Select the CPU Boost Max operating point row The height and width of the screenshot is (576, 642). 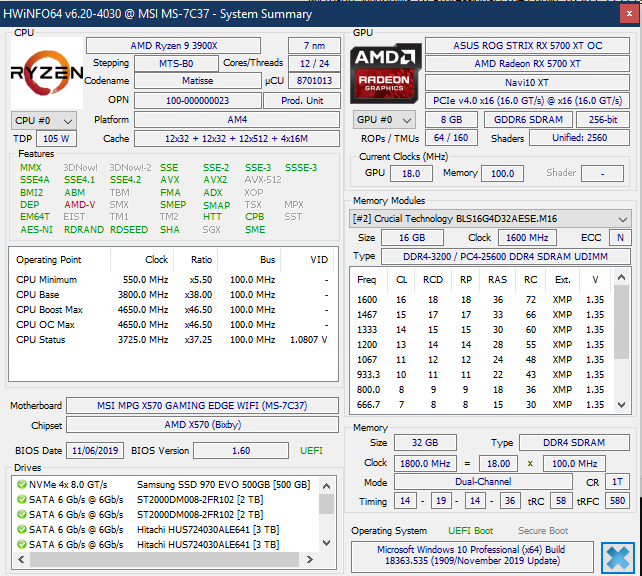pos(172,310)
